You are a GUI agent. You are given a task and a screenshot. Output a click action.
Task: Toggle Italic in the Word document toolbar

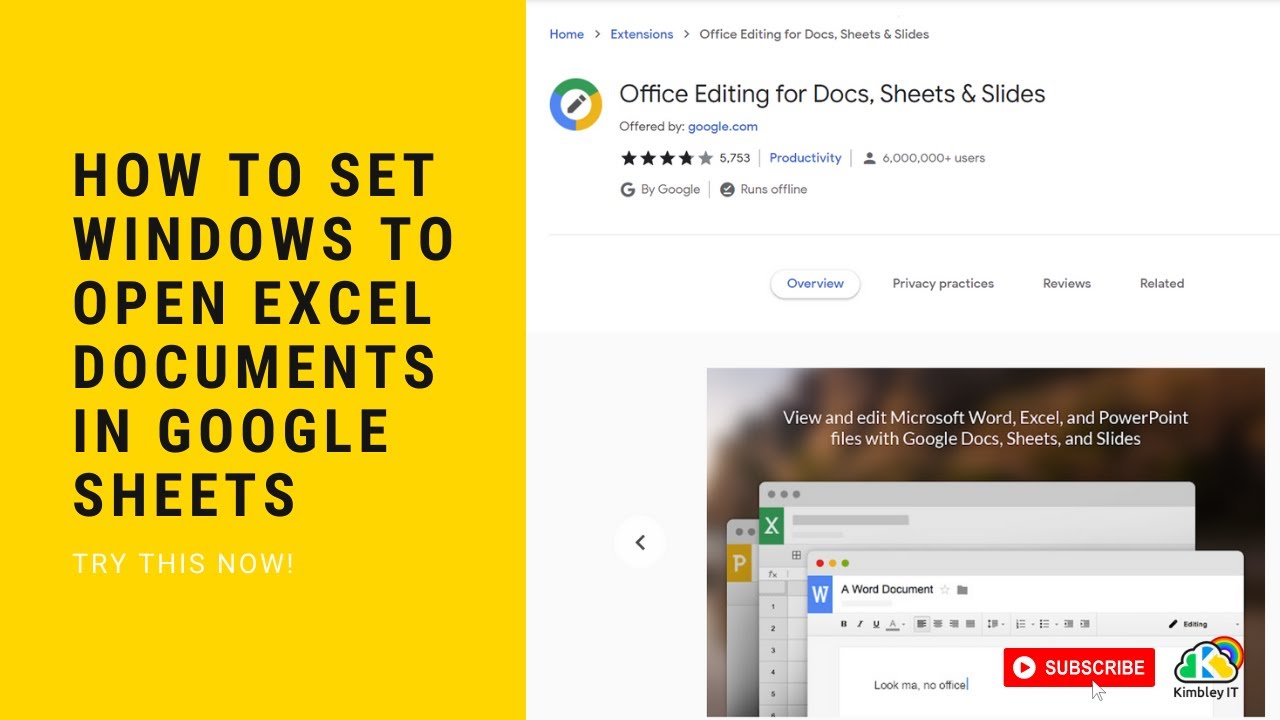click(860, 624)
